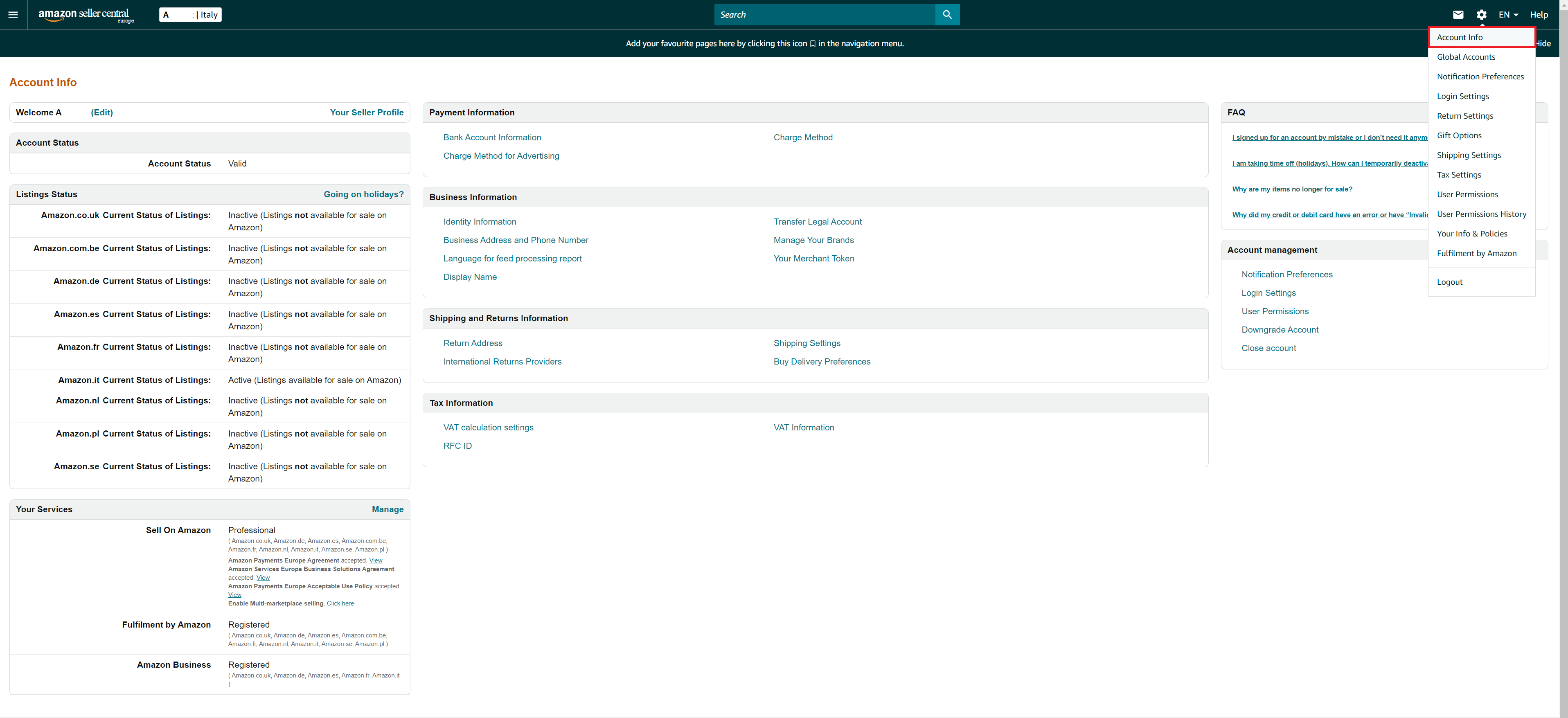The width and height of the screenshot is (1568, 718).
Task: Open the Going on holidays link
Action: point(363,194)
